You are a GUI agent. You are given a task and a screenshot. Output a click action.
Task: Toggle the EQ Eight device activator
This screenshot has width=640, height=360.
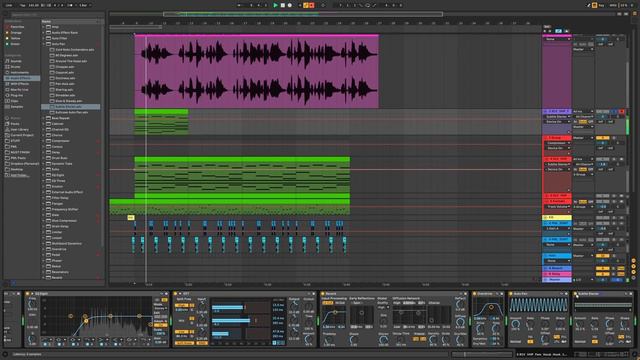coord(27,294)
